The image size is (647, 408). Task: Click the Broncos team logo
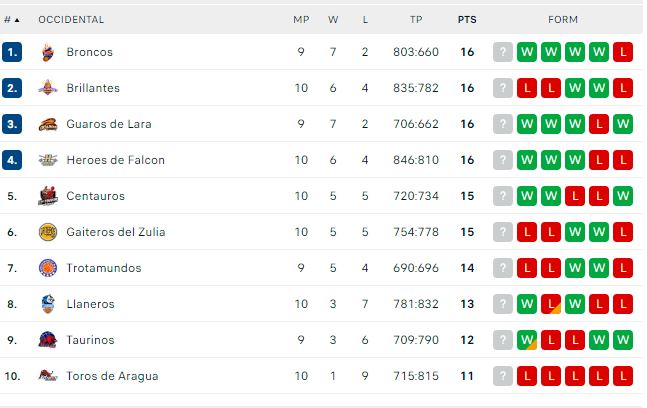48,52
